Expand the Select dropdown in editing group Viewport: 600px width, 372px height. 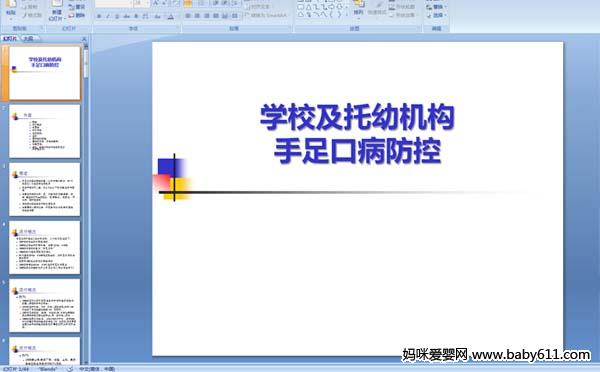(446, 15)
